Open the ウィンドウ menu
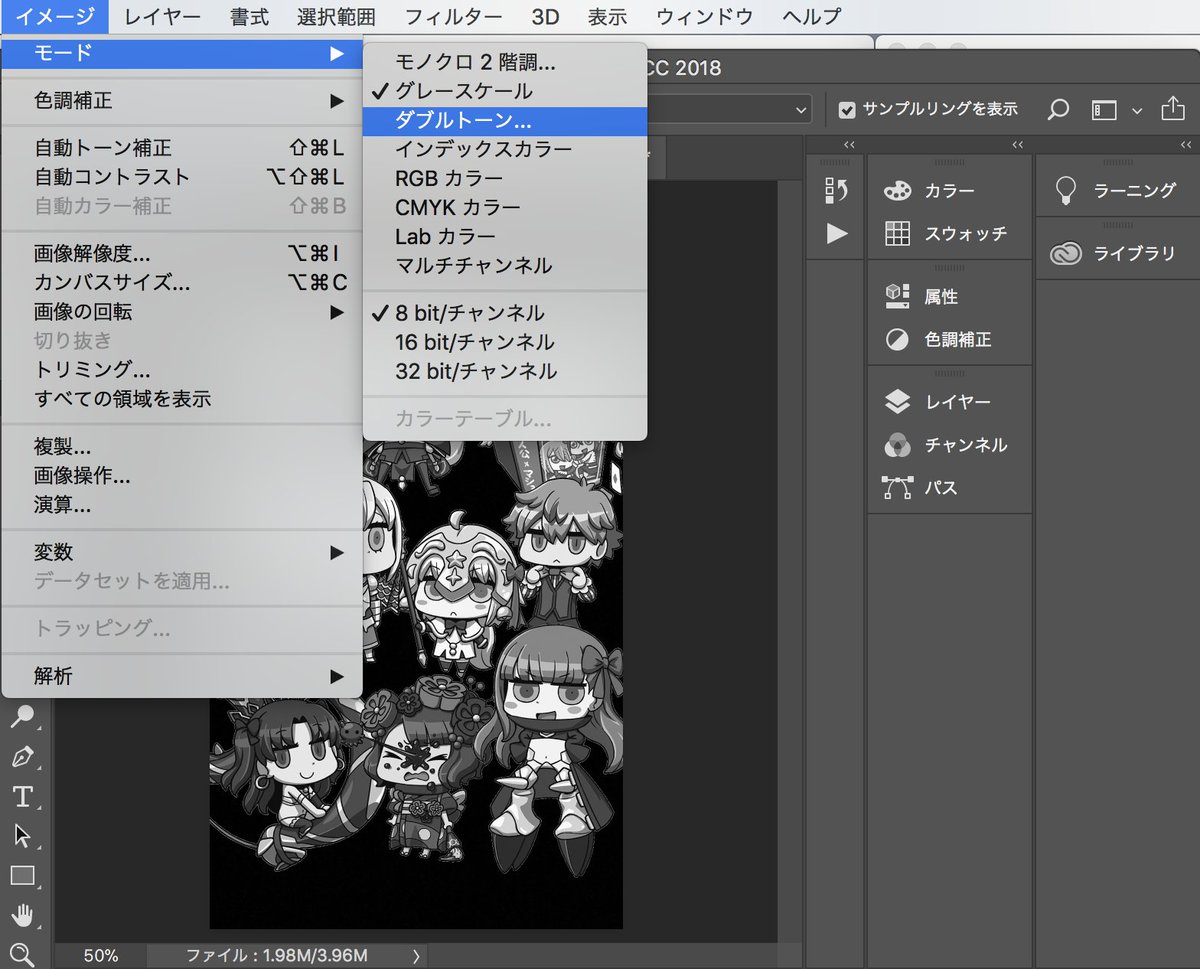1200x969 pixels. 706,16
